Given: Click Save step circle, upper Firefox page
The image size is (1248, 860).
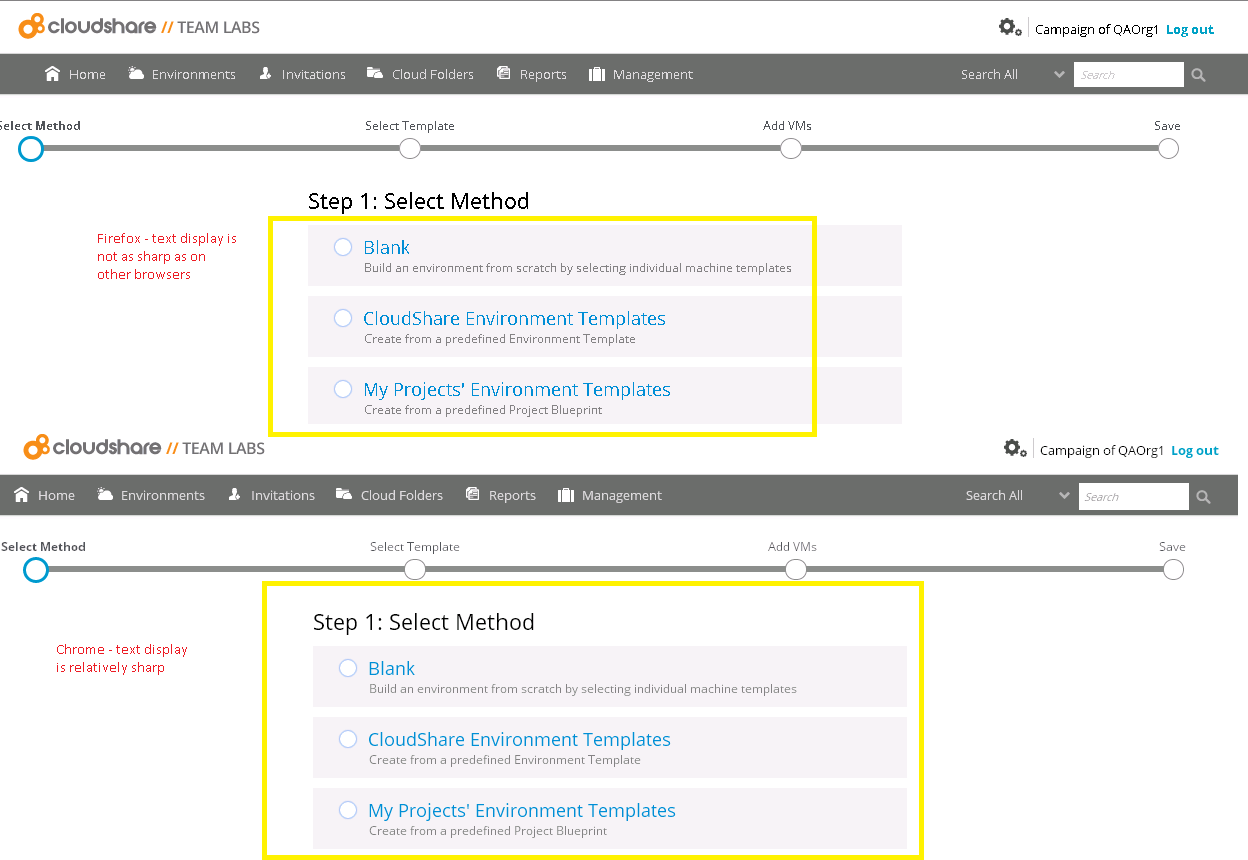Looking at the screenshot, I should (x=1168, y=149).
